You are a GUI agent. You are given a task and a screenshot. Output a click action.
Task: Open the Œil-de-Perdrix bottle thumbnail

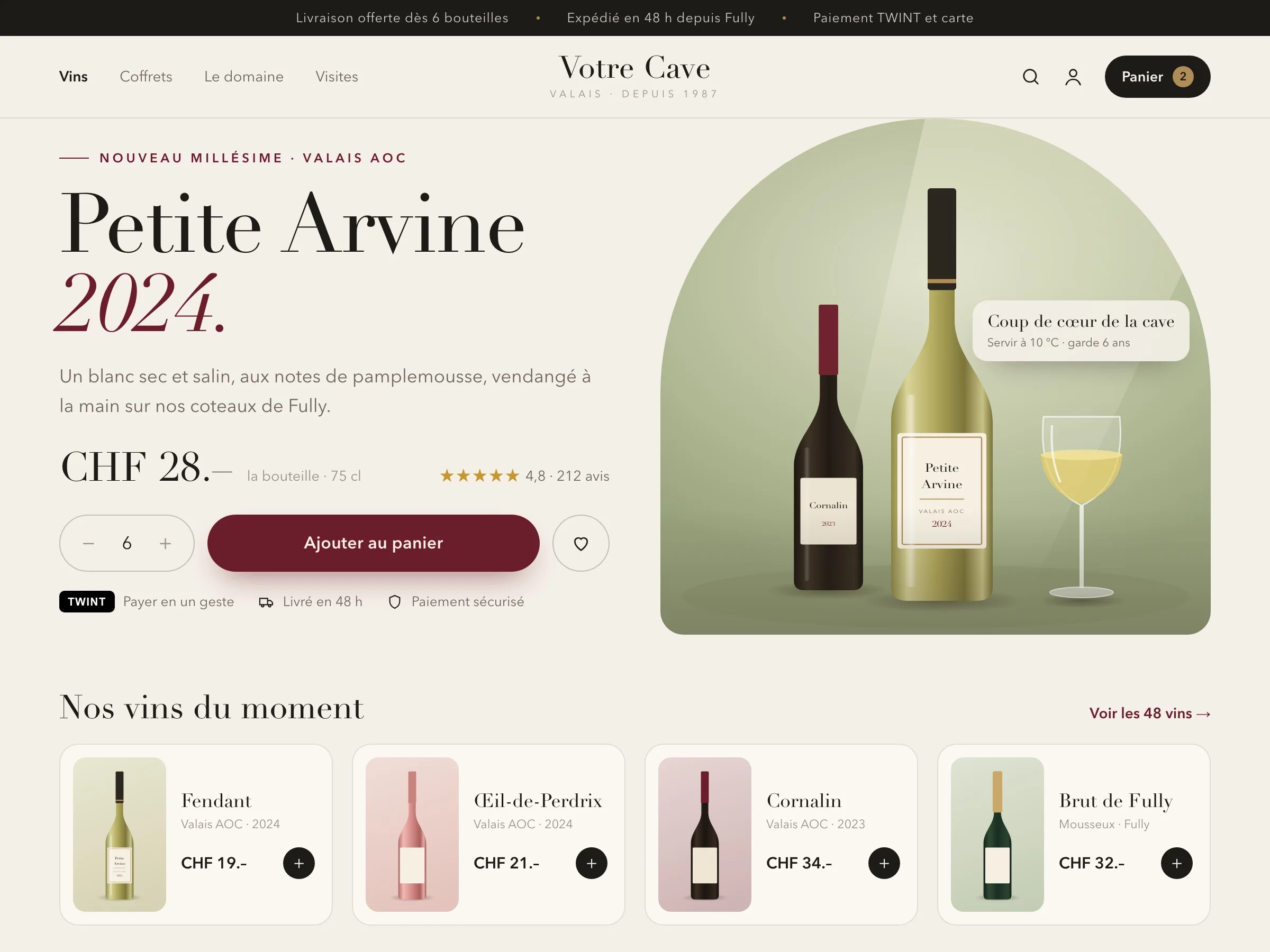click(412, 835)
